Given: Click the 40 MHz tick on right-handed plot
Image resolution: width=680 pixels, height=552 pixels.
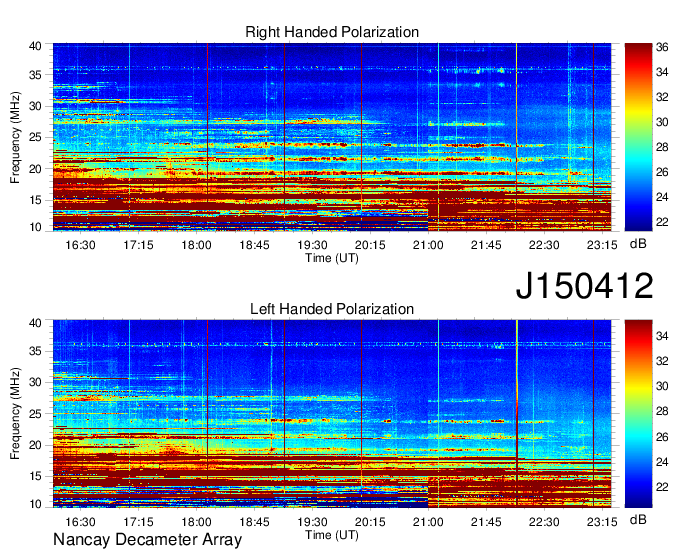Looking at the screenshot, I should tap(35, 46).
